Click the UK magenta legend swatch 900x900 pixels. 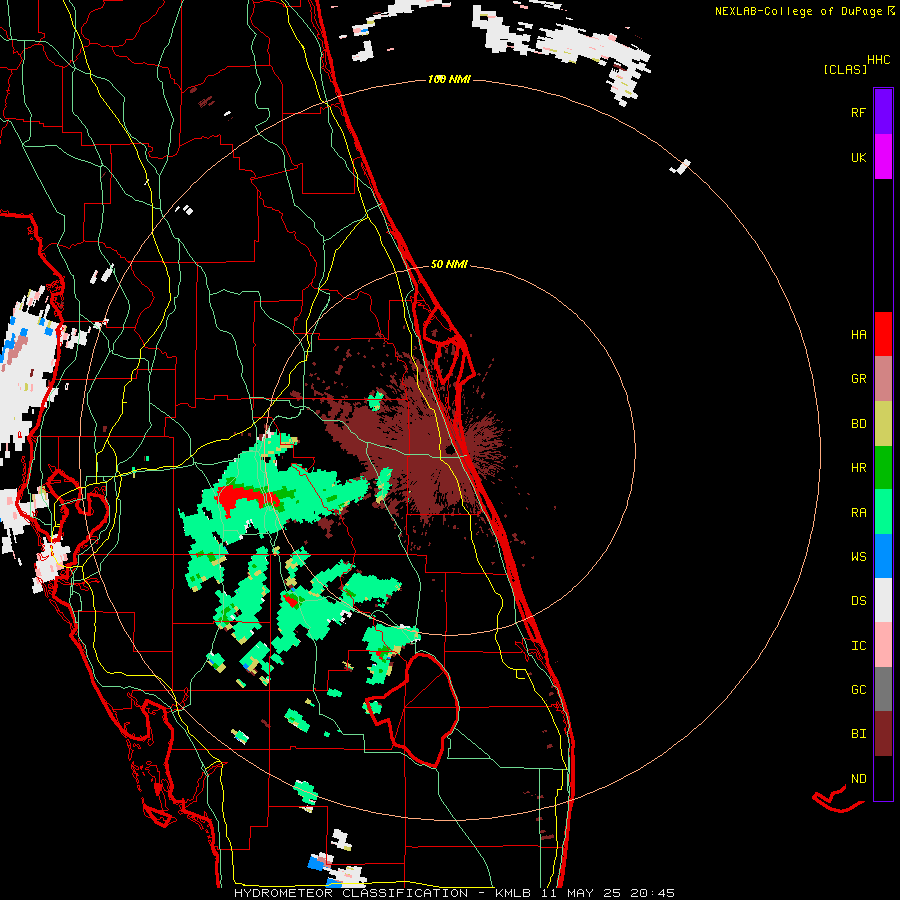(x=883, y=157)
